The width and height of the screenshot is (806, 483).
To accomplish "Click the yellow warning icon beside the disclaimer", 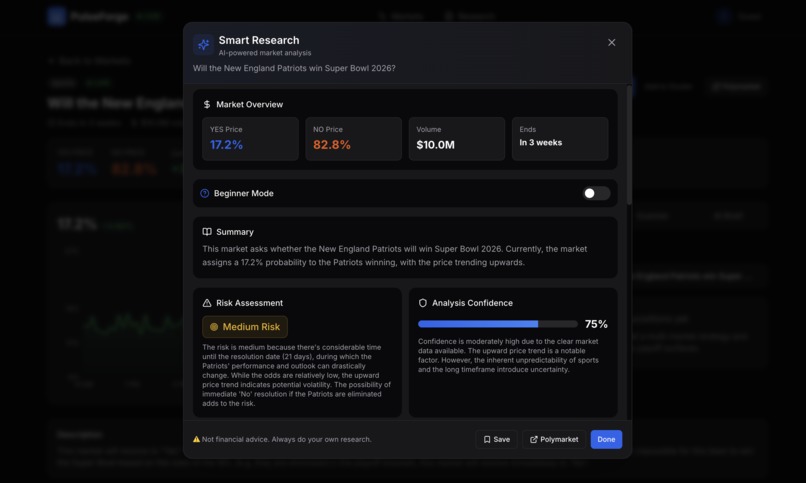I will pos(196,439).
